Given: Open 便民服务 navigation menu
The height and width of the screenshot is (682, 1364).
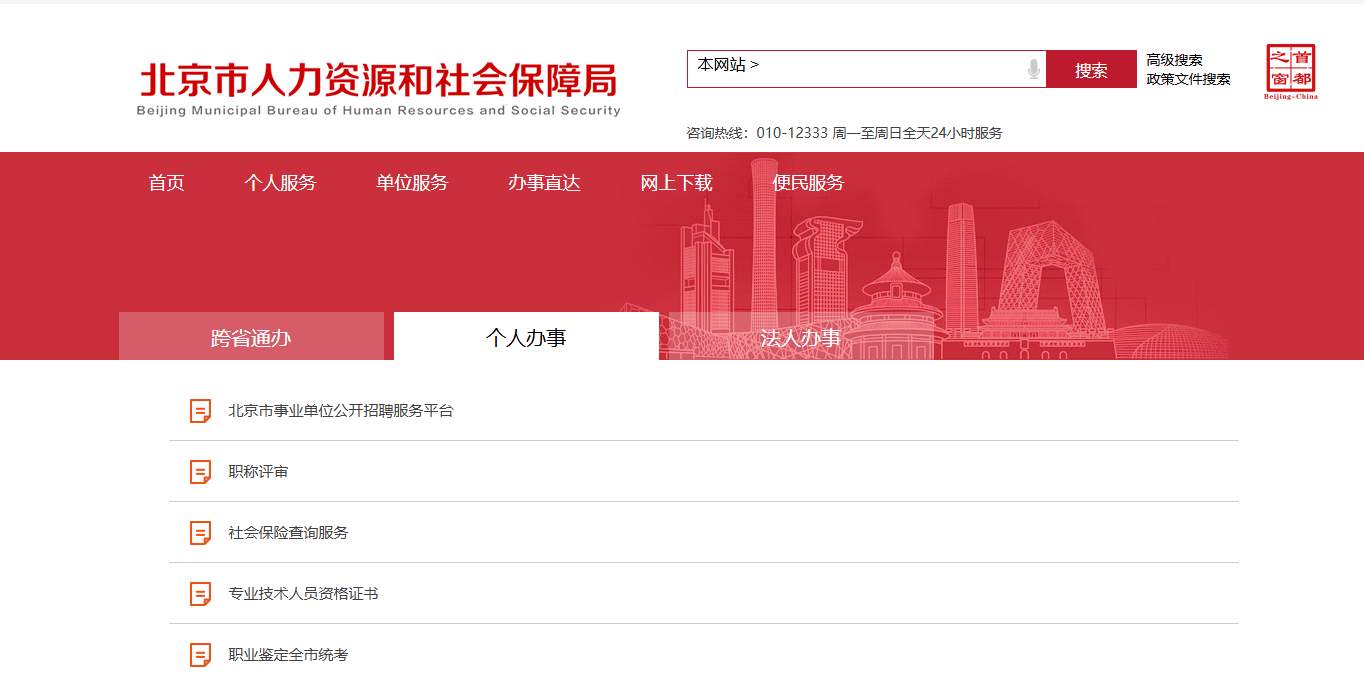Looking at the screenshot, I should tap(808, 183).
